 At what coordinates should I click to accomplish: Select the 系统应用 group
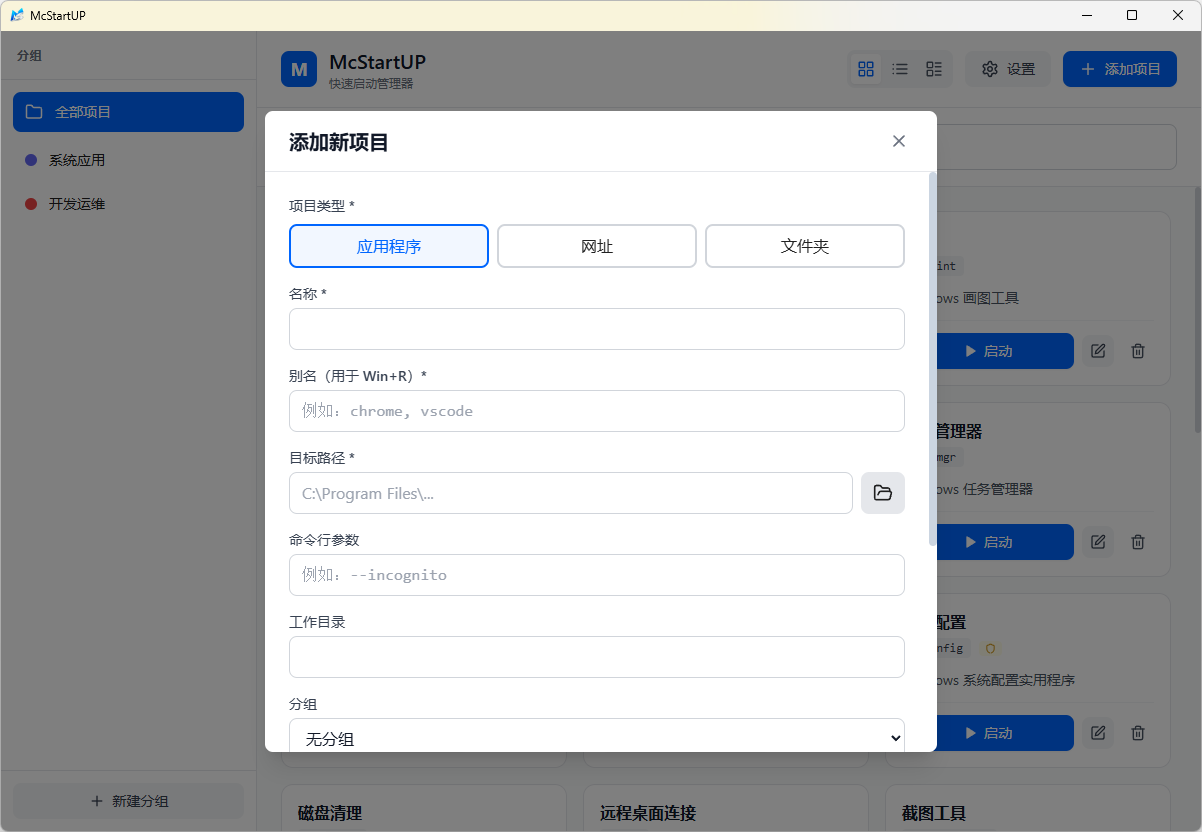coord(128,160)
